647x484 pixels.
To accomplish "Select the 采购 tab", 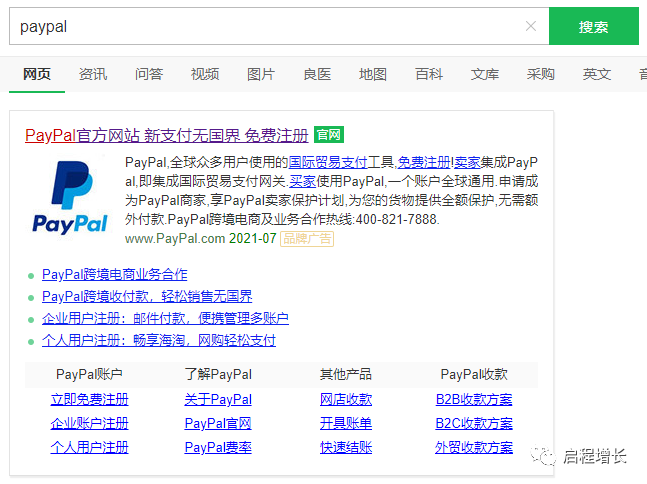I will 541,74.
